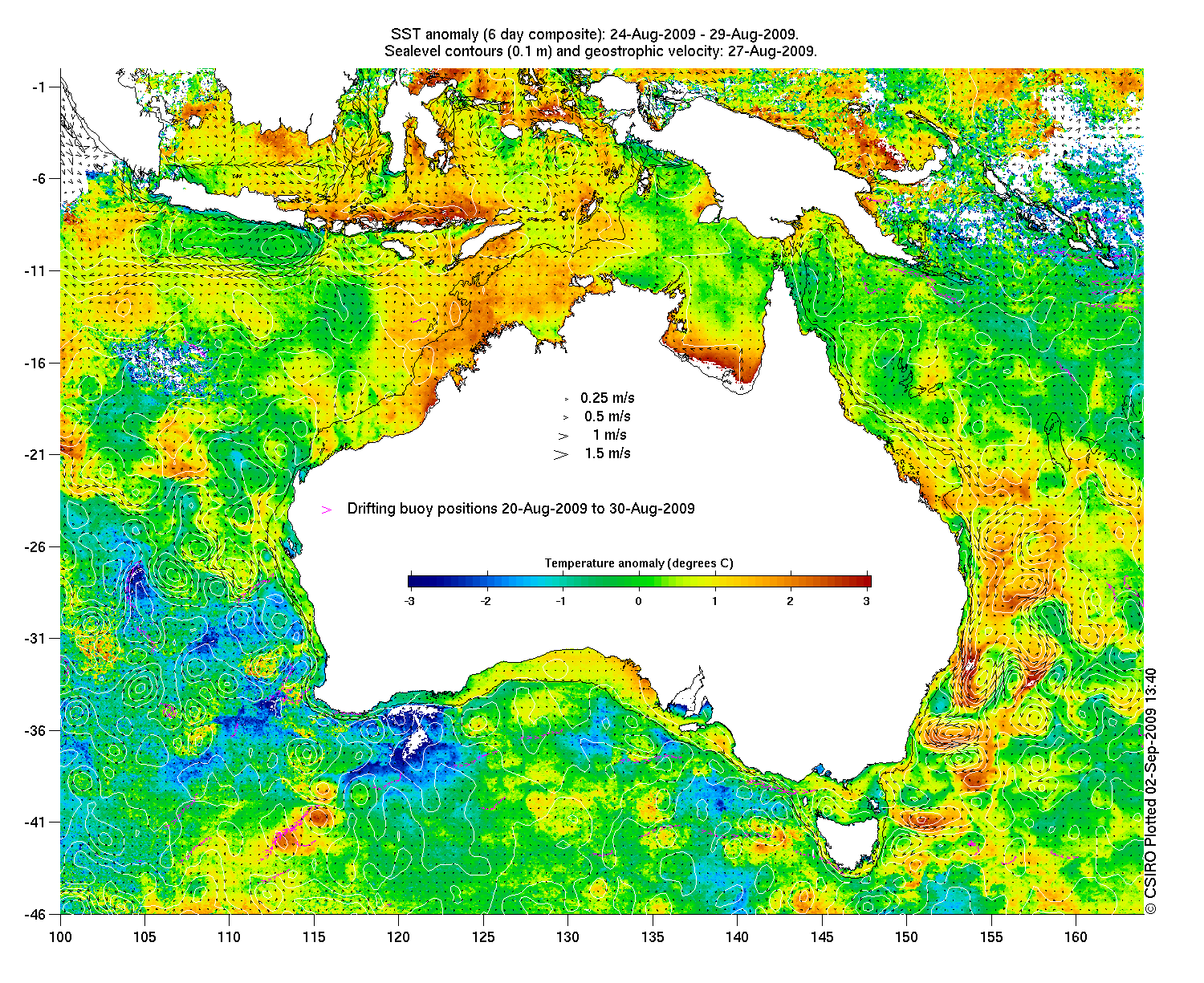
Task: Click longitude axis label '140'
Action: click(x=738, y=937)
